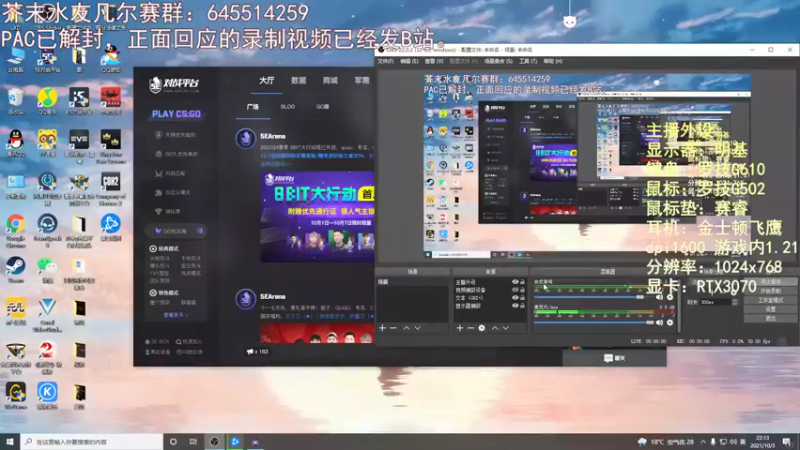800x450 pixels.
Task: Open Company of Heroes 2 icon
Action: coord(110,183)
